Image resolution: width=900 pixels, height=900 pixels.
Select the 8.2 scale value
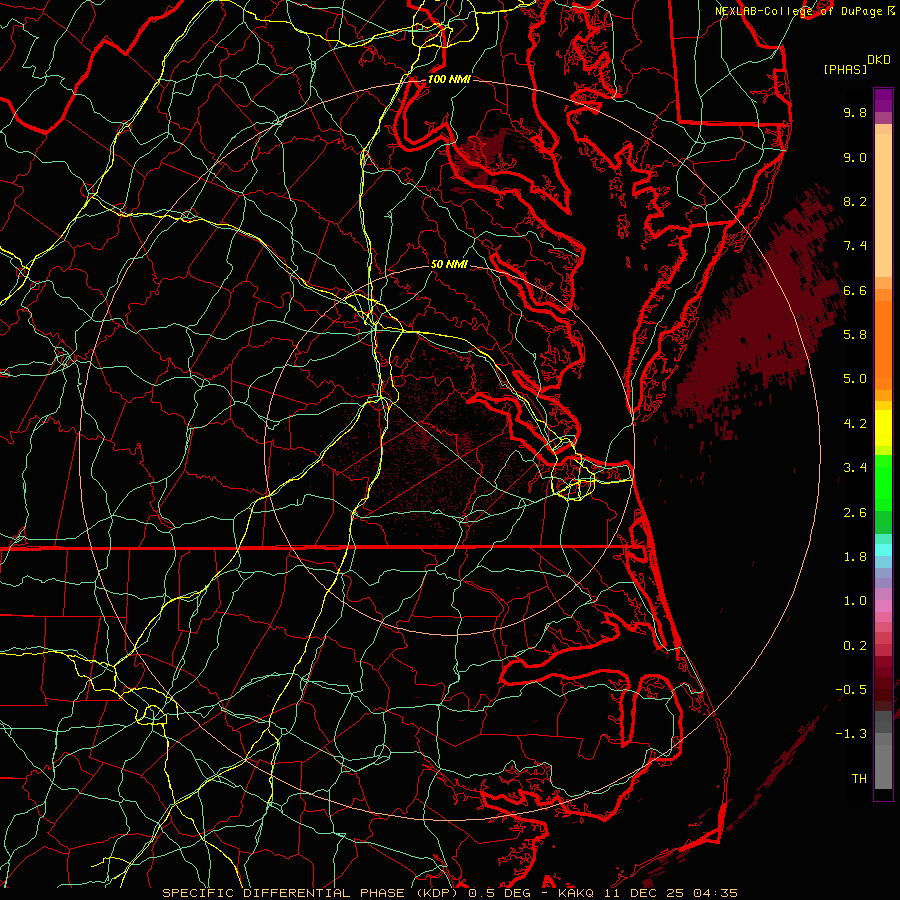click(855, 201)
